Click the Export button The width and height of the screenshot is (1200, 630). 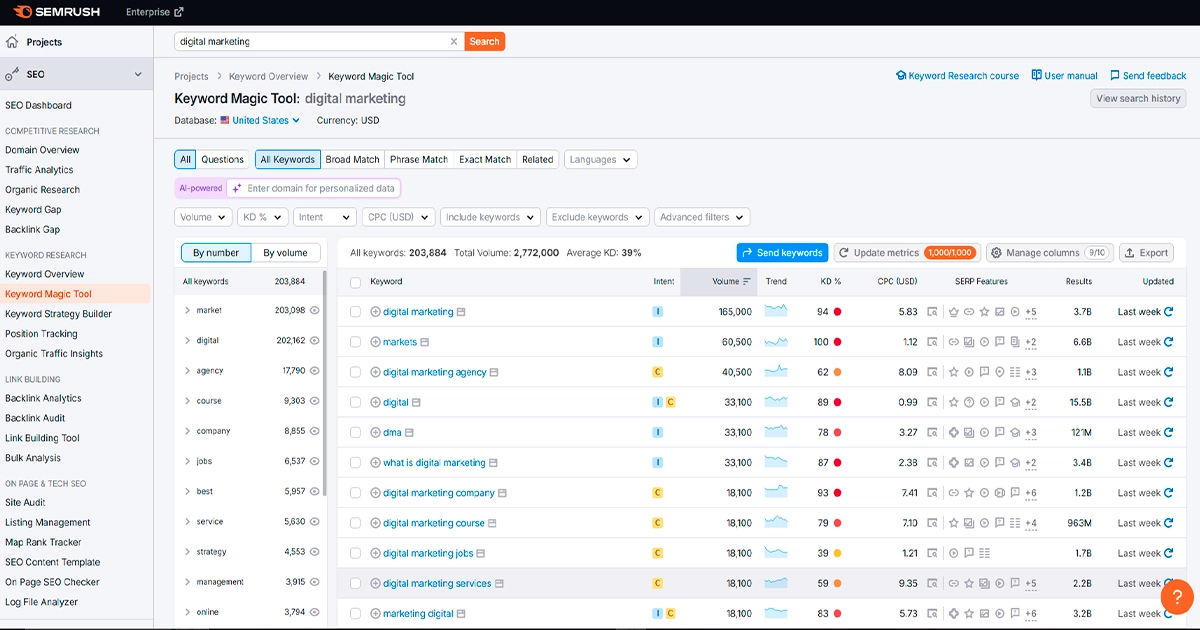point(1146,253)
